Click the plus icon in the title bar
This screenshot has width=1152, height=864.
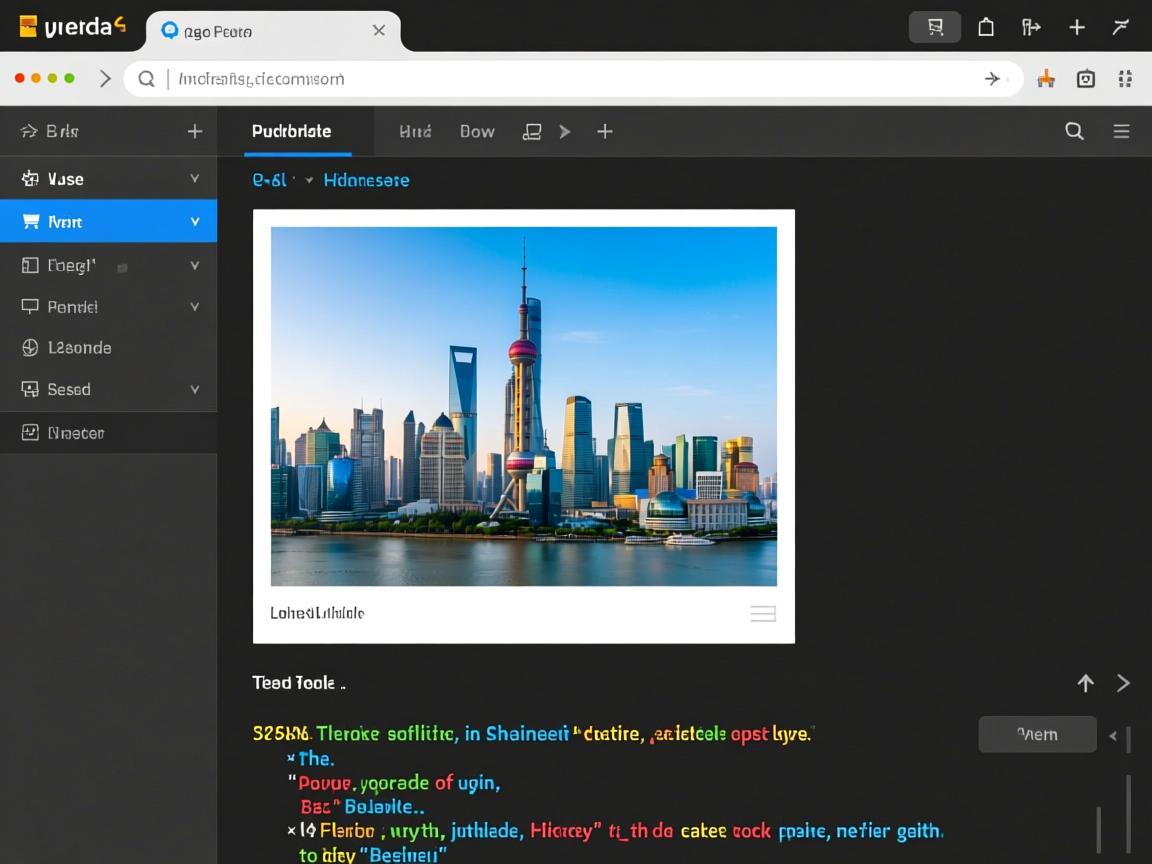coord(1077,28)
